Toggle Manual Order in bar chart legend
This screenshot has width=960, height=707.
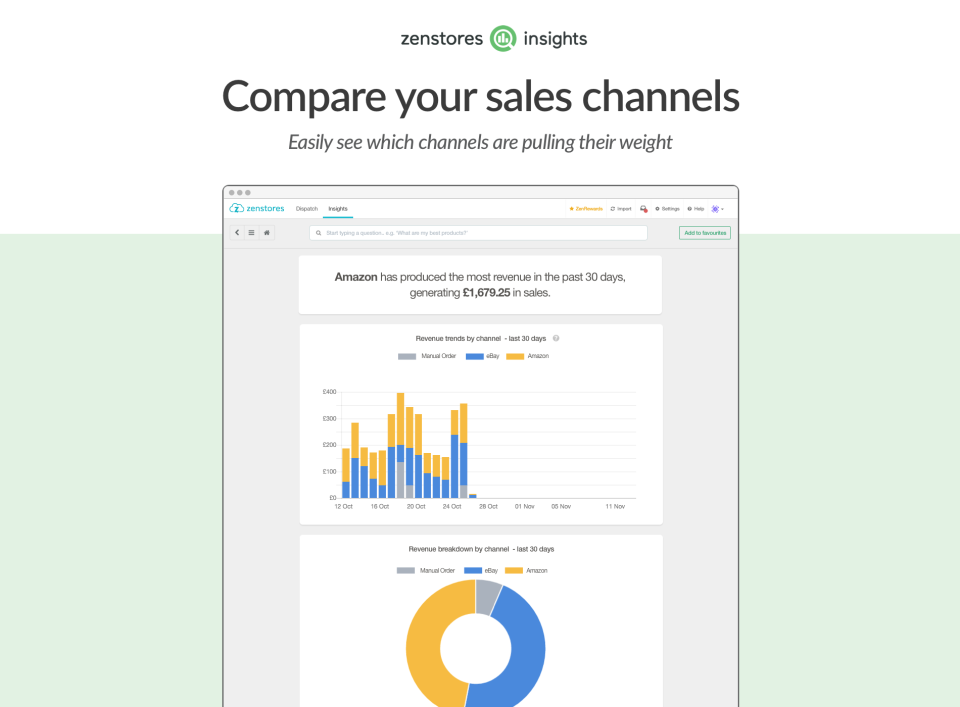coord(427,356)
